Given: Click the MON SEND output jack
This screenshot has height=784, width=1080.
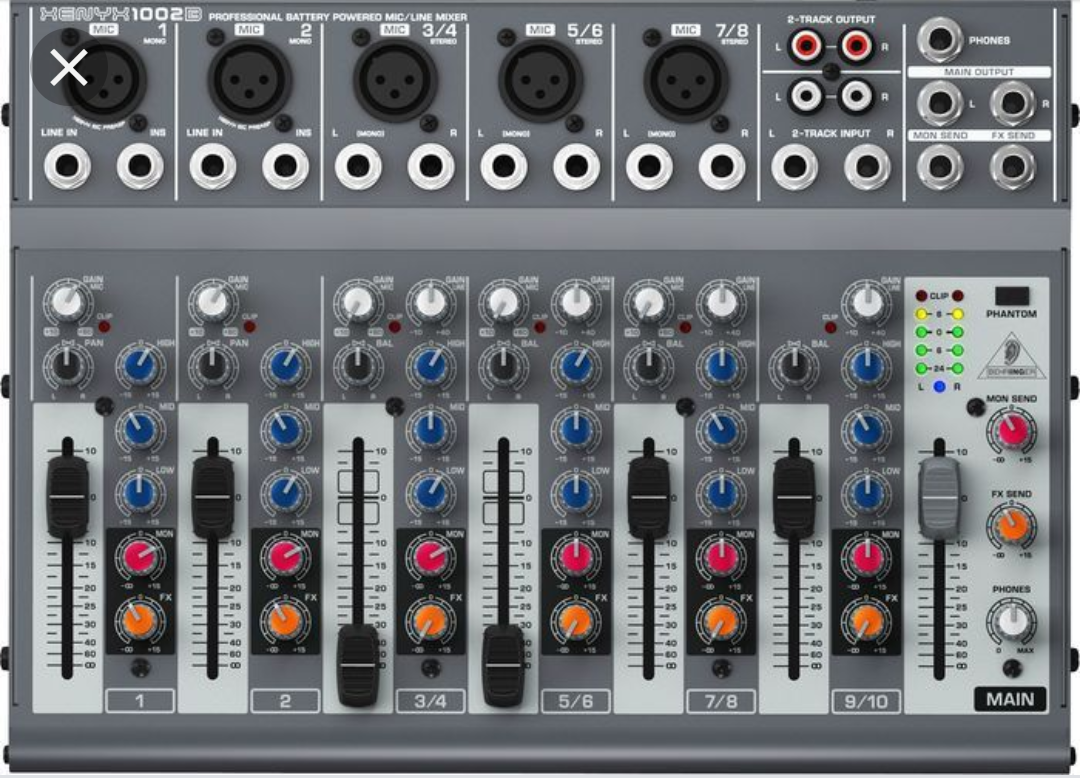Looking at the screenshot, I should (939, 166).
